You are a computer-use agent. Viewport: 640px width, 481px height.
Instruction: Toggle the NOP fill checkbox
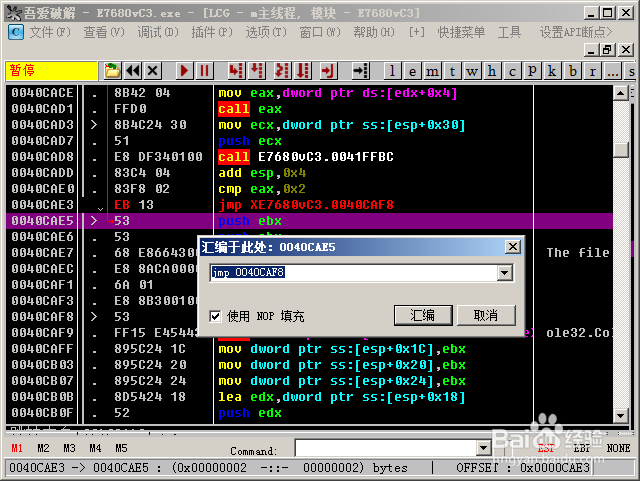coord(216,316)
